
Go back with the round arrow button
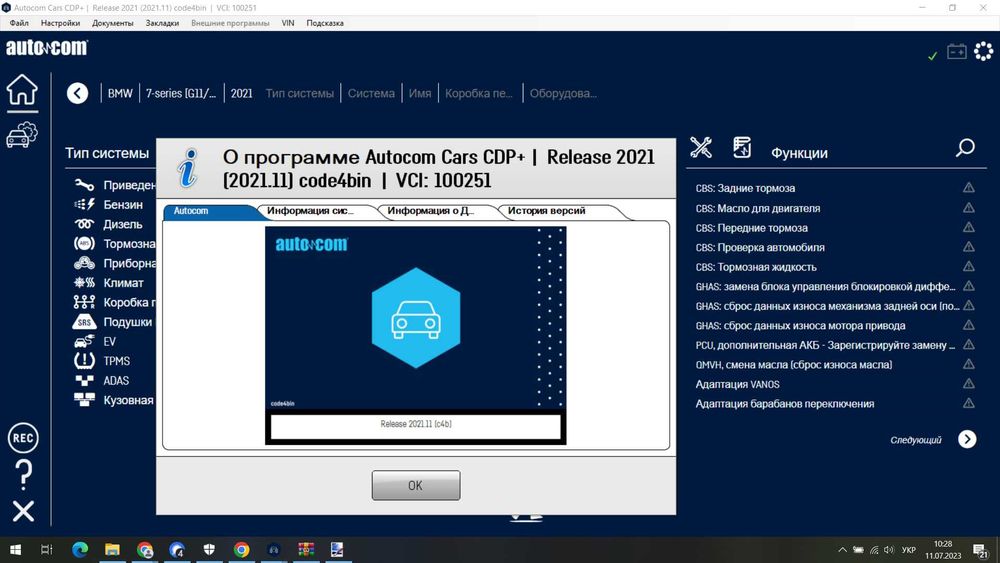pyautogui.click(x=78, y=94)
